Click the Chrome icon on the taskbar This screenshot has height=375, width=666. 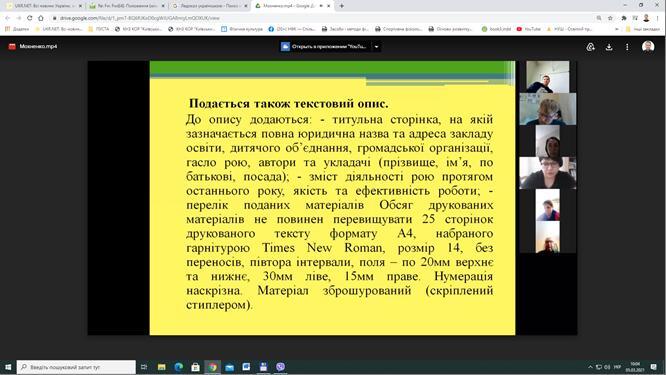[x=212, y=367]
